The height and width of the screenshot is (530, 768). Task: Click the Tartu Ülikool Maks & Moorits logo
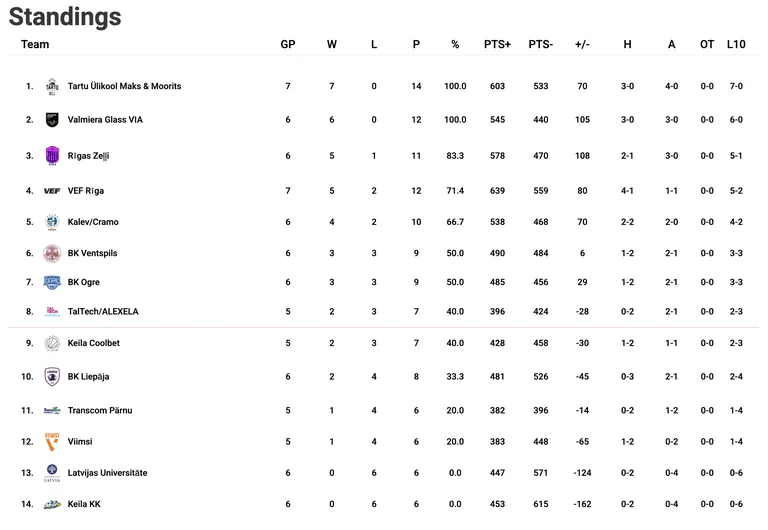(x=52, y=87)
